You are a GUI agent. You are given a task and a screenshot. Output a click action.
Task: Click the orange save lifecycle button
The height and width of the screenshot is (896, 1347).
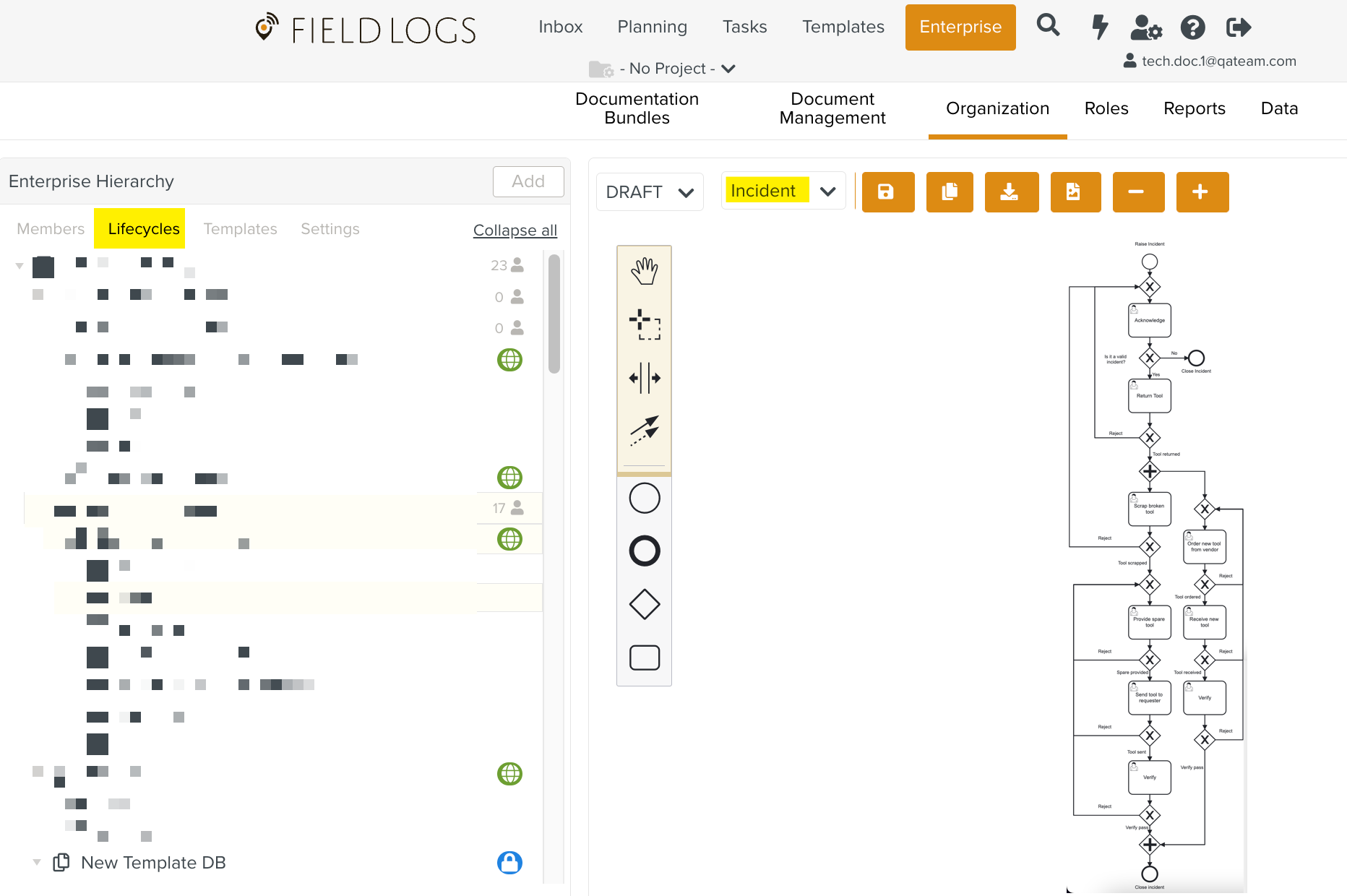[887, 192]
